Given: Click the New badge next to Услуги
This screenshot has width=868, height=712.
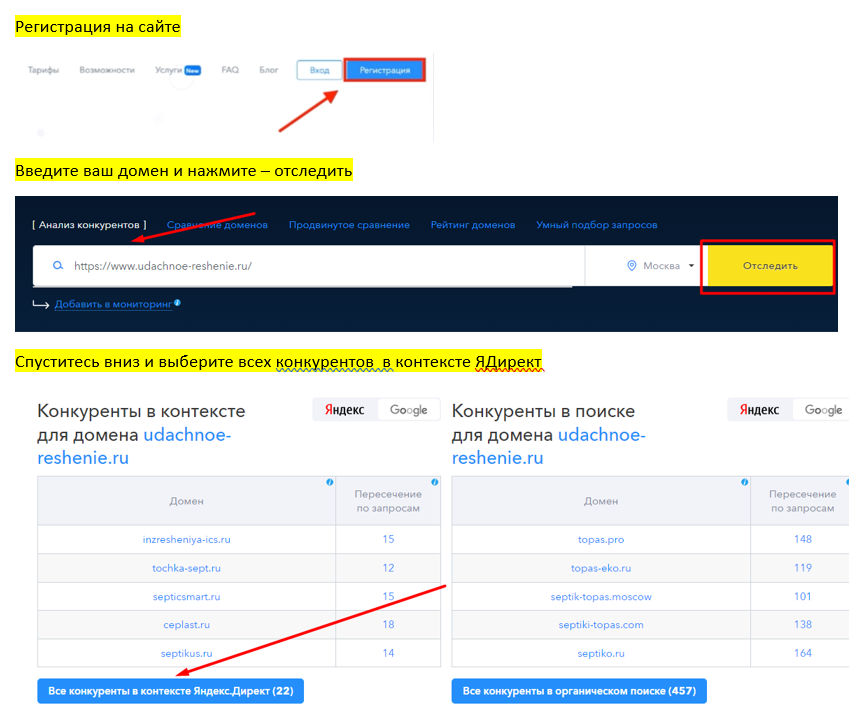Looking at the screenshot, I should click(x=193, y=70).
